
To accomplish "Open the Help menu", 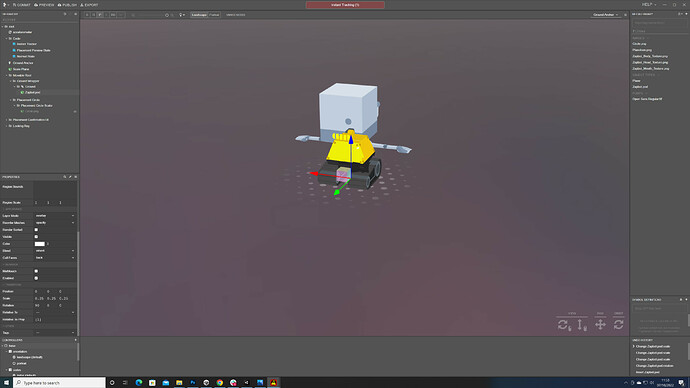I will point(649,4).
